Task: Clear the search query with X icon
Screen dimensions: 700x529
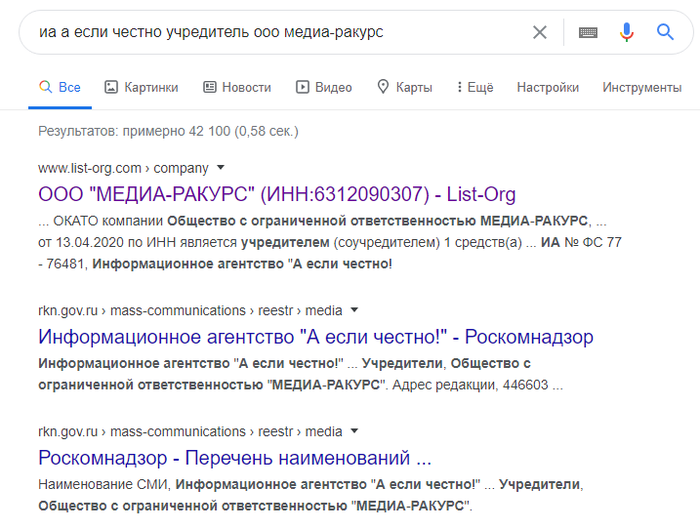Action: click(540, 32)
